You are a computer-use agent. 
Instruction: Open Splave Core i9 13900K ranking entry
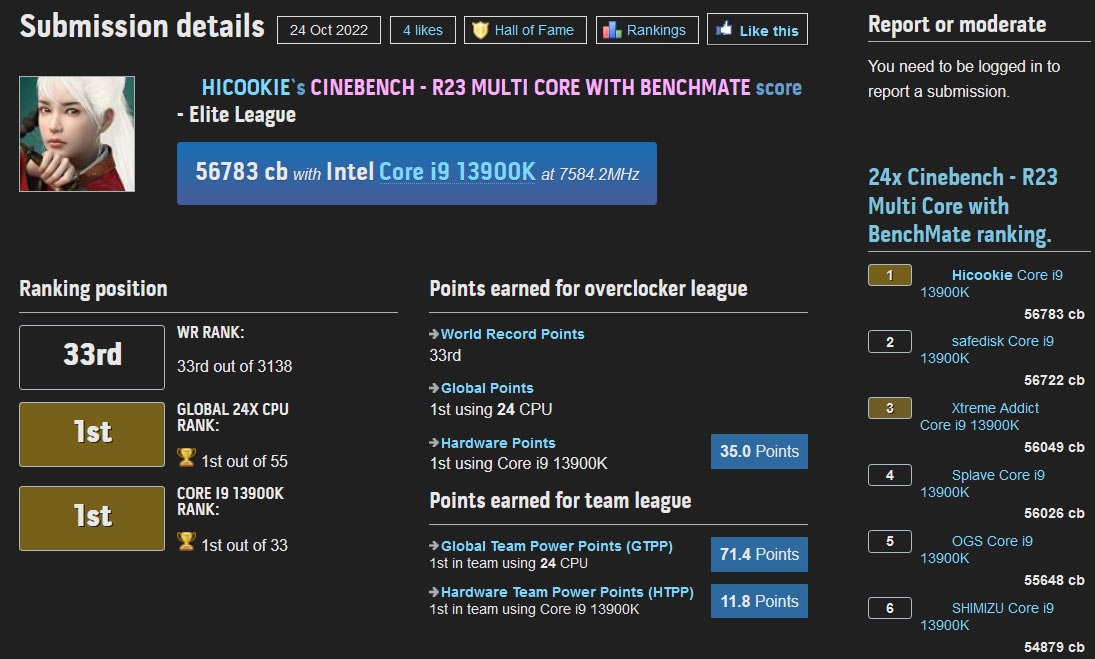[983, 483]
